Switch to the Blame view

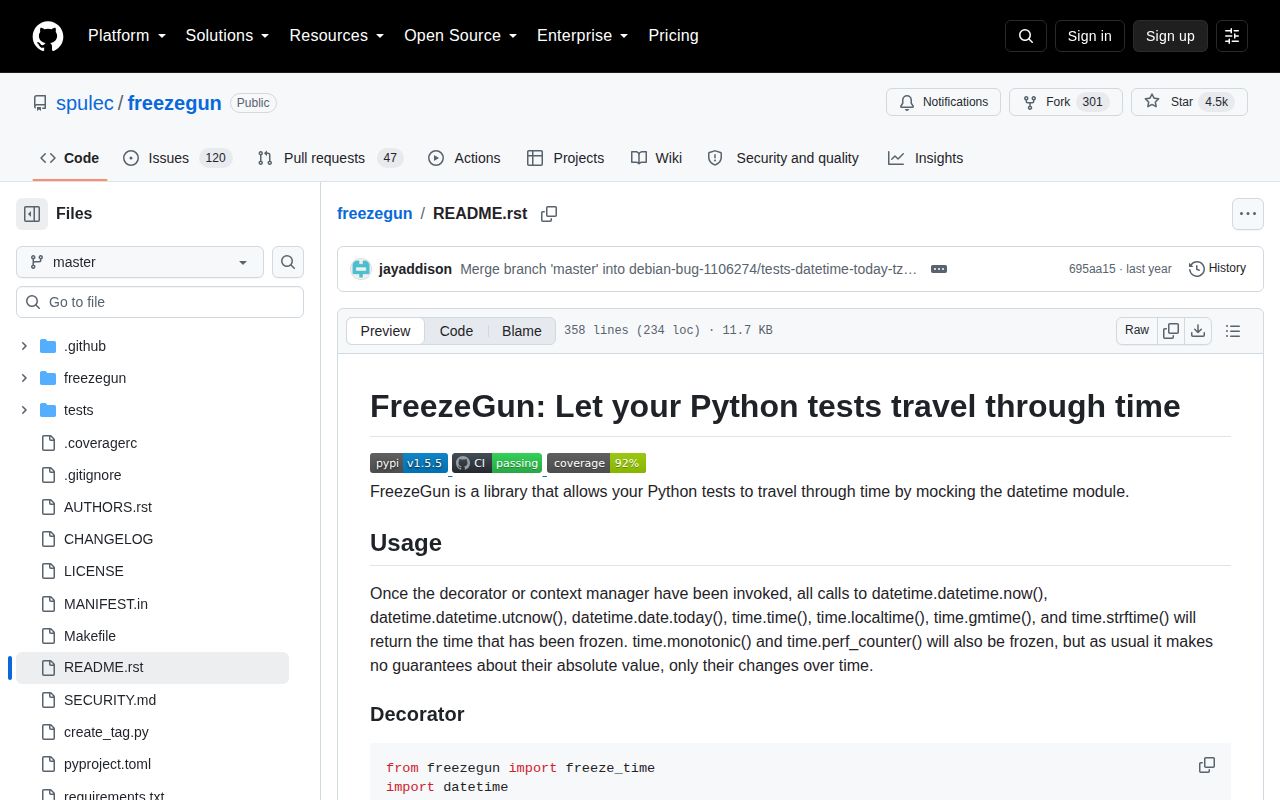point(521,331)
